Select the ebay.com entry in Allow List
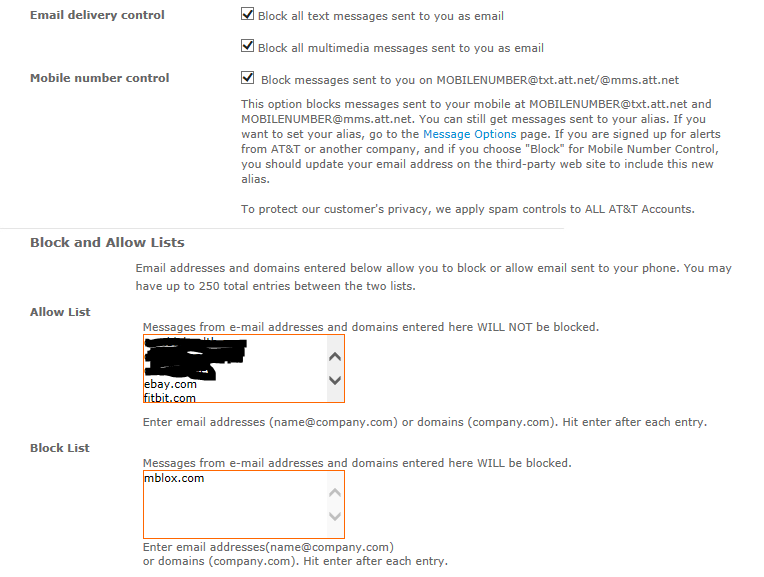Image resolution: width=764 pixels, height=577 pixels. coord(171,384)
